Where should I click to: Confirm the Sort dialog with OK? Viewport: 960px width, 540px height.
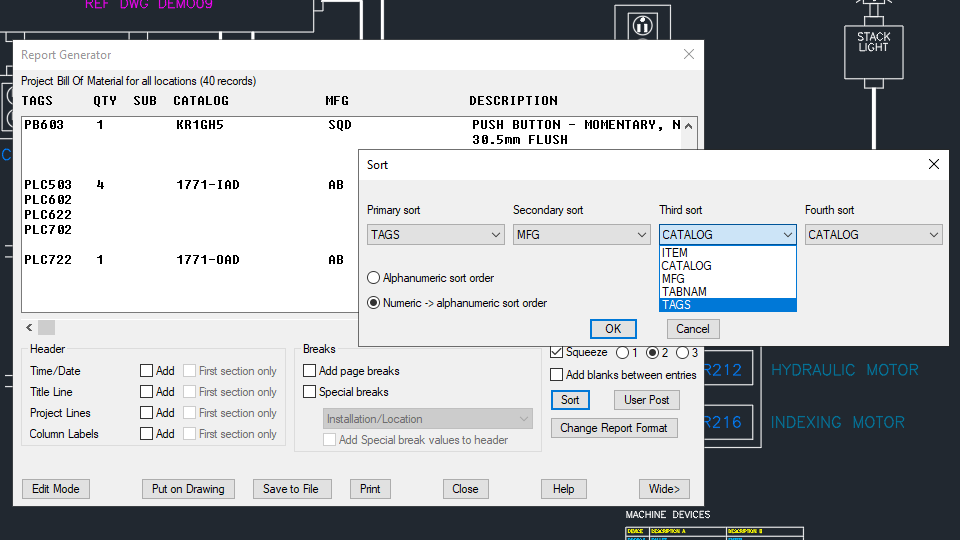(x=613, y=329)
